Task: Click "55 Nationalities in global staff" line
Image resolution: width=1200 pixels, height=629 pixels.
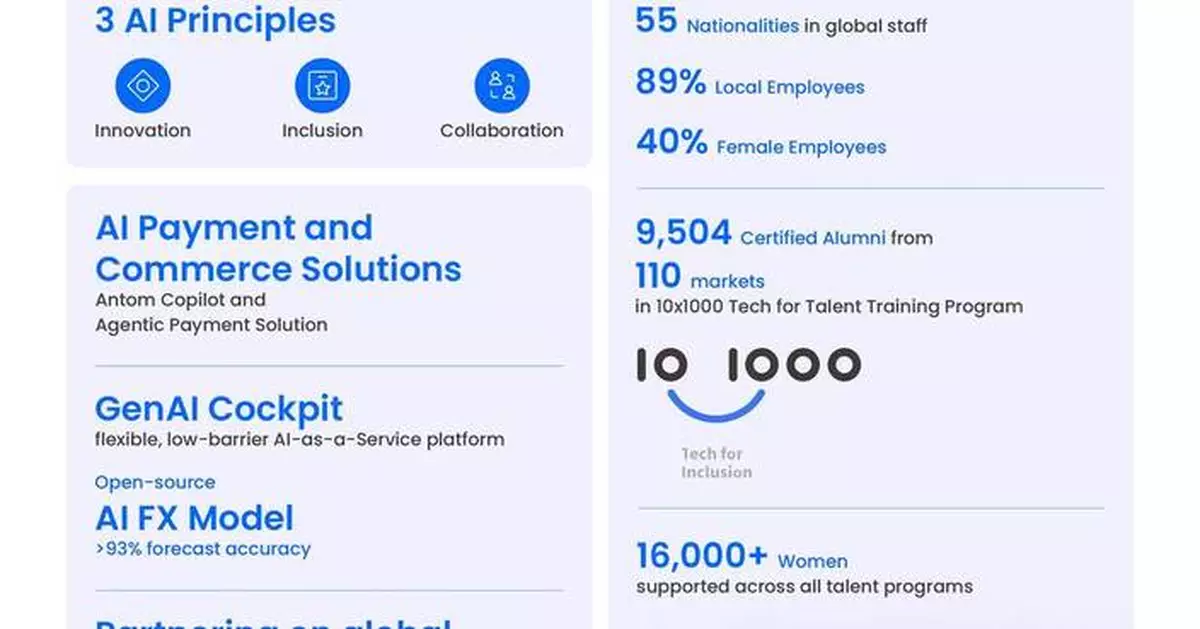Action: tap(781, 22)
